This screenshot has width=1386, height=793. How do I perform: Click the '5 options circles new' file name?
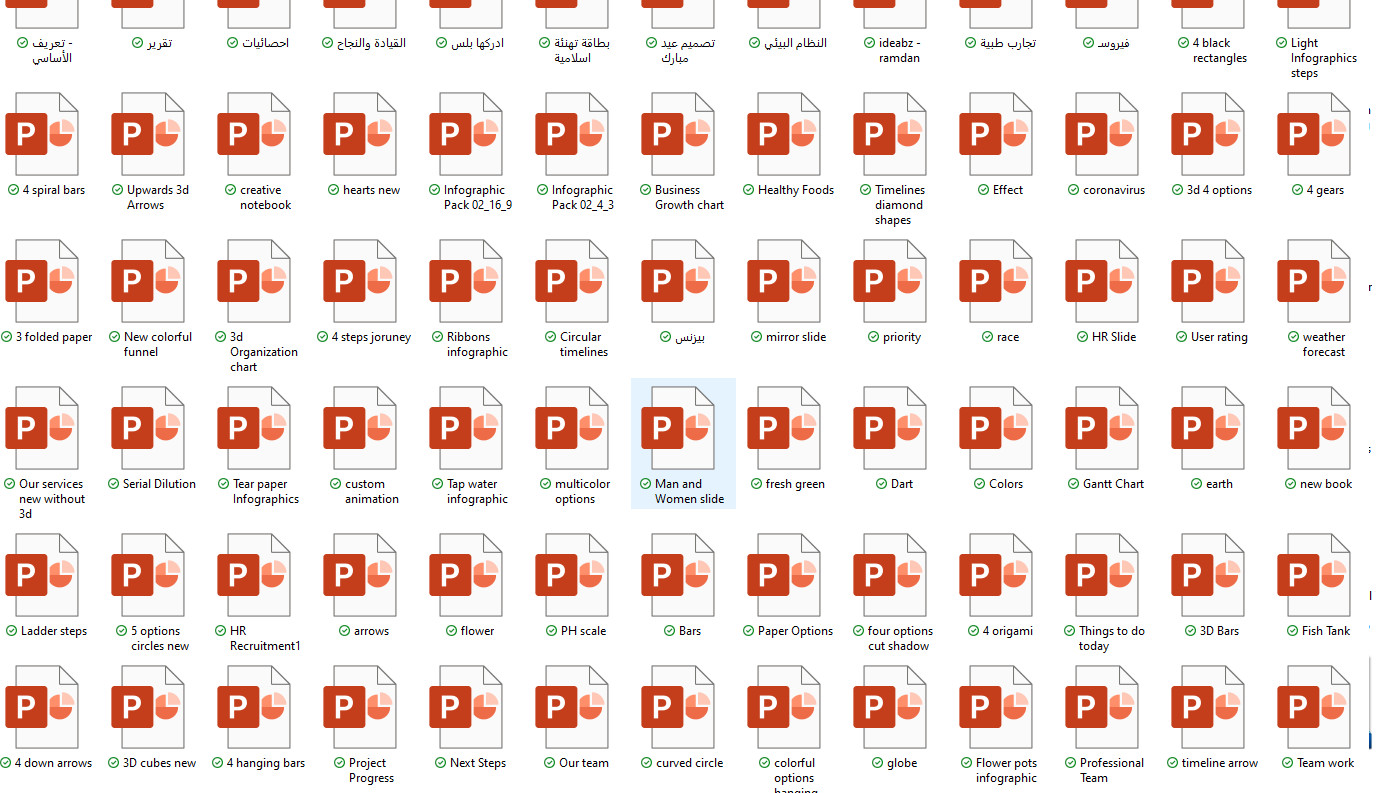click(160, 638)
